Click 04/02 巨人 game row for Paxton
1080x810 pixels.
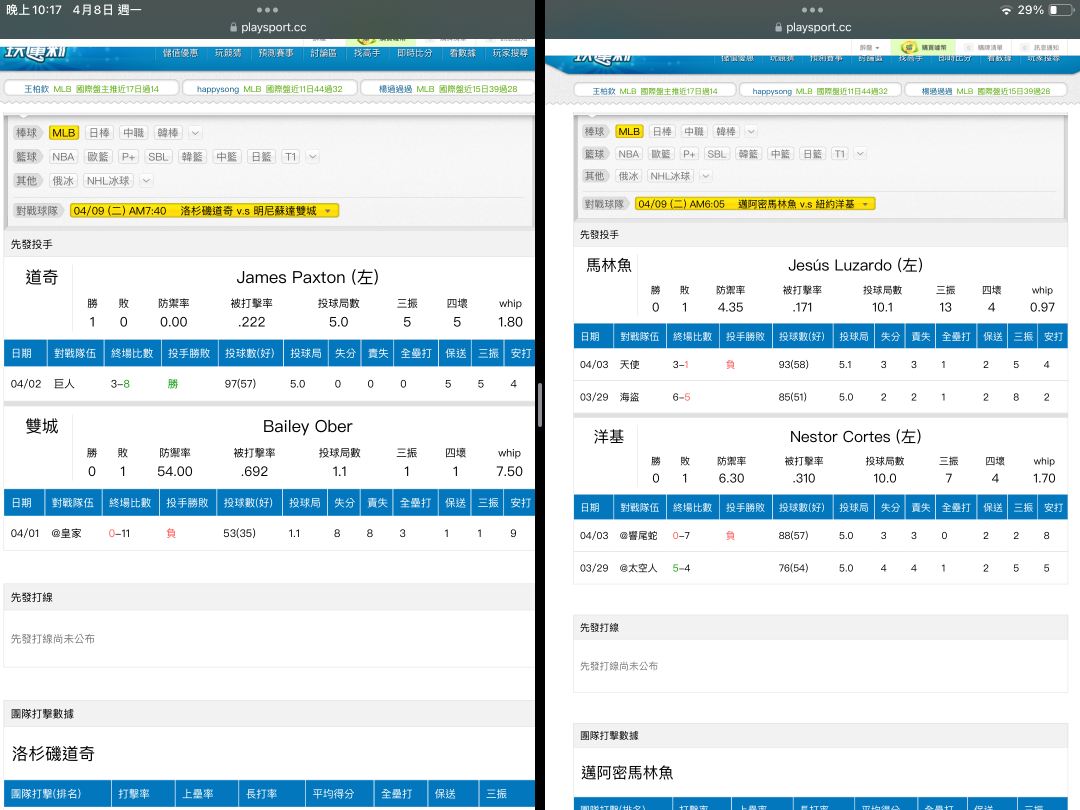click(269, 384)
